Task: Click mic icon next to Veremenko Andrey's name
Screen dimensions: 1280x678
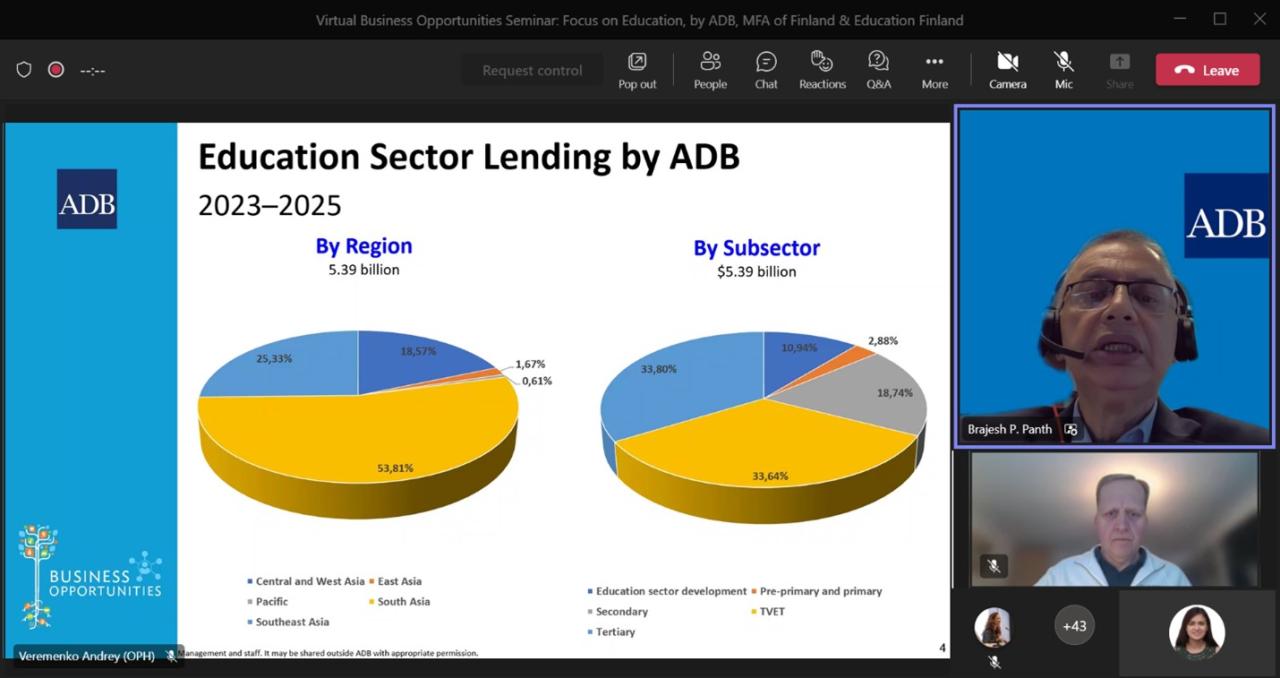Action: click(171, 656)
